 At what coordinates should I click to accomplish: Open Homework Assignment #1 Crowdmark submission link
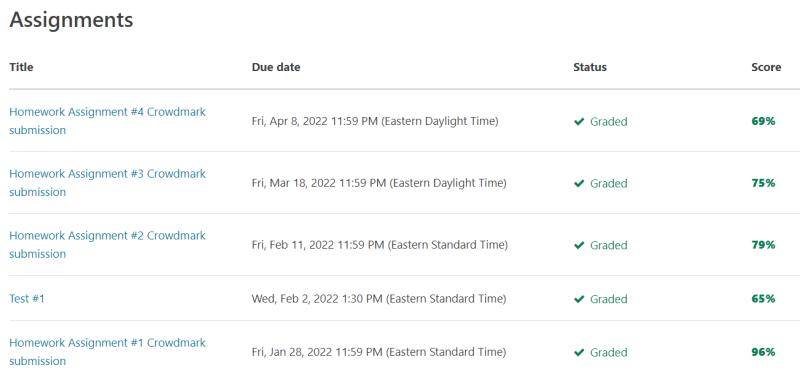point(108,352)
